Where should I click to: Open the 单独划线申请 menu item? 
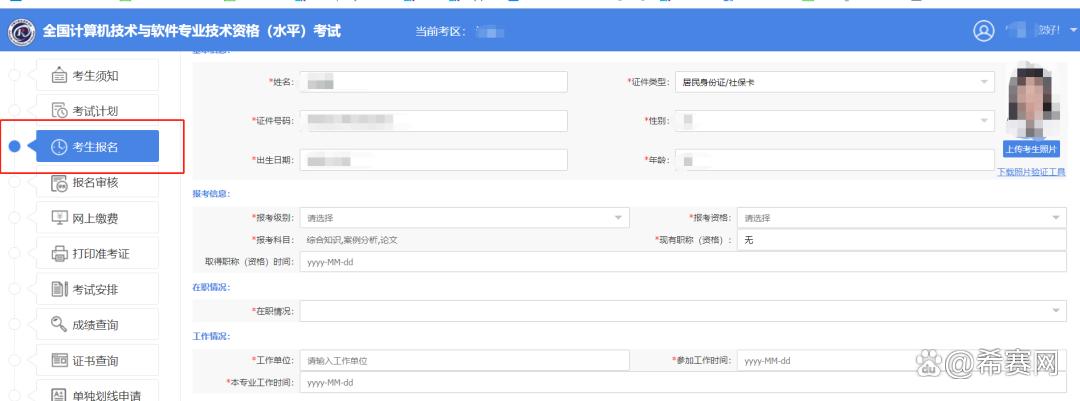point(106,395)
